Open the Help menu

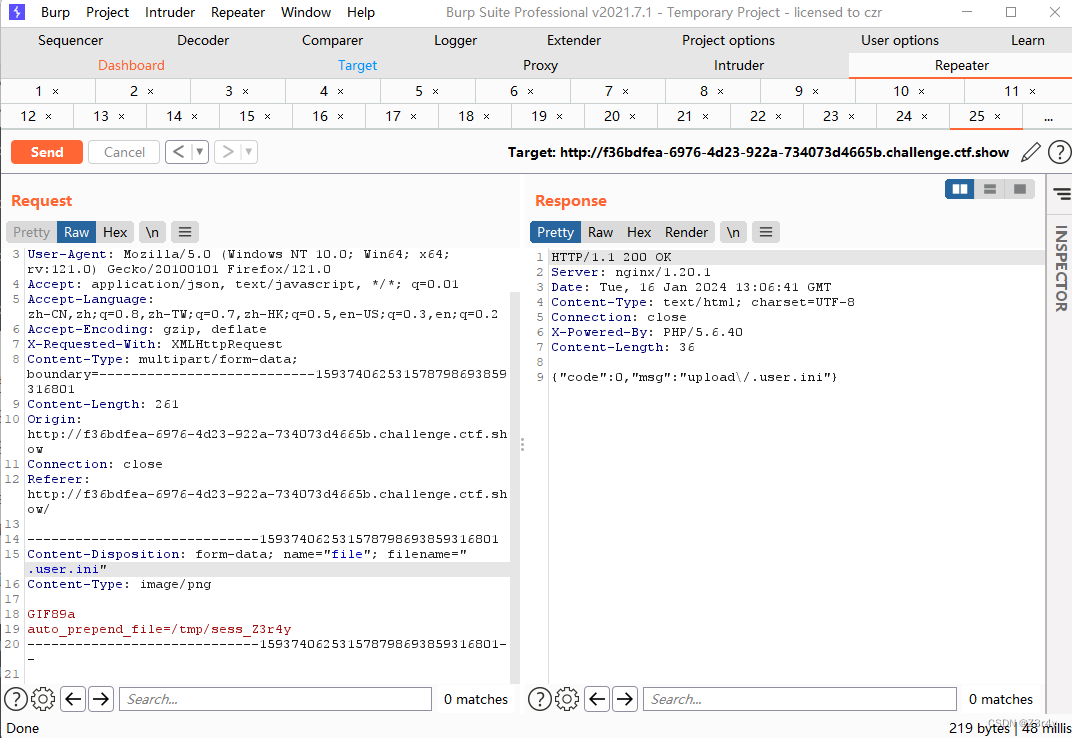(361, 12)
